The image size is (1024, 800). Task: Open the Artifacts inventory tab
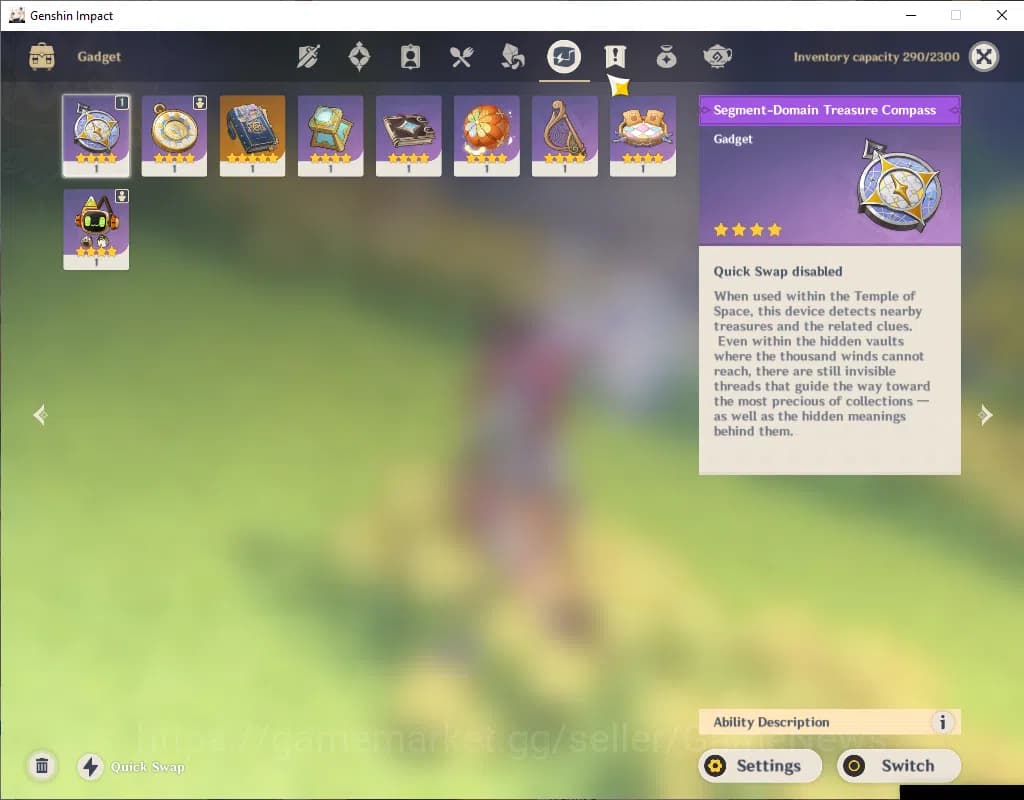coord(359,57)
